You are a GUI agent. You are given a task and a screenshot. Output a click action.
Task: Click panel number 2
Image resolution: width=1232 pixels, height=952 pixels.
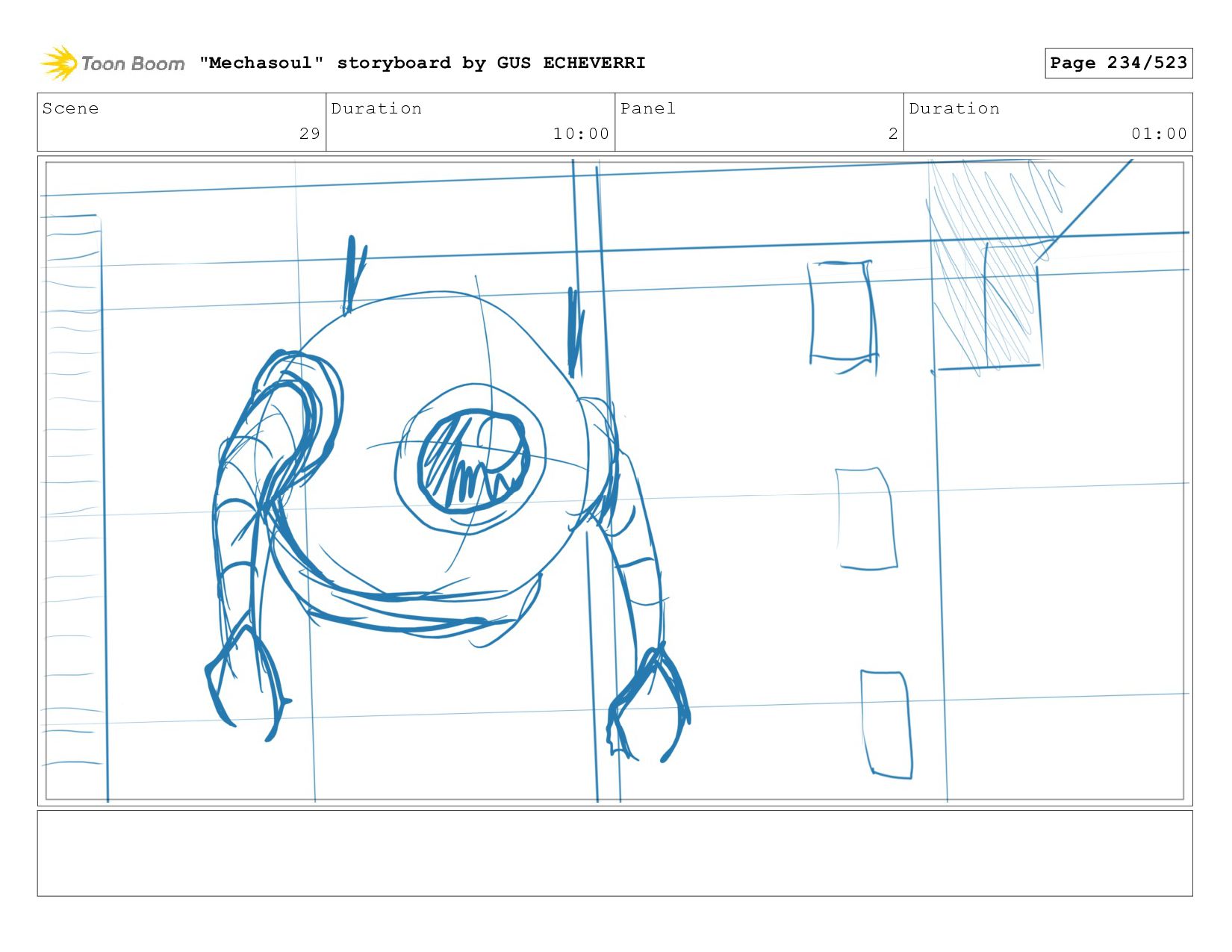coord(893,134)
